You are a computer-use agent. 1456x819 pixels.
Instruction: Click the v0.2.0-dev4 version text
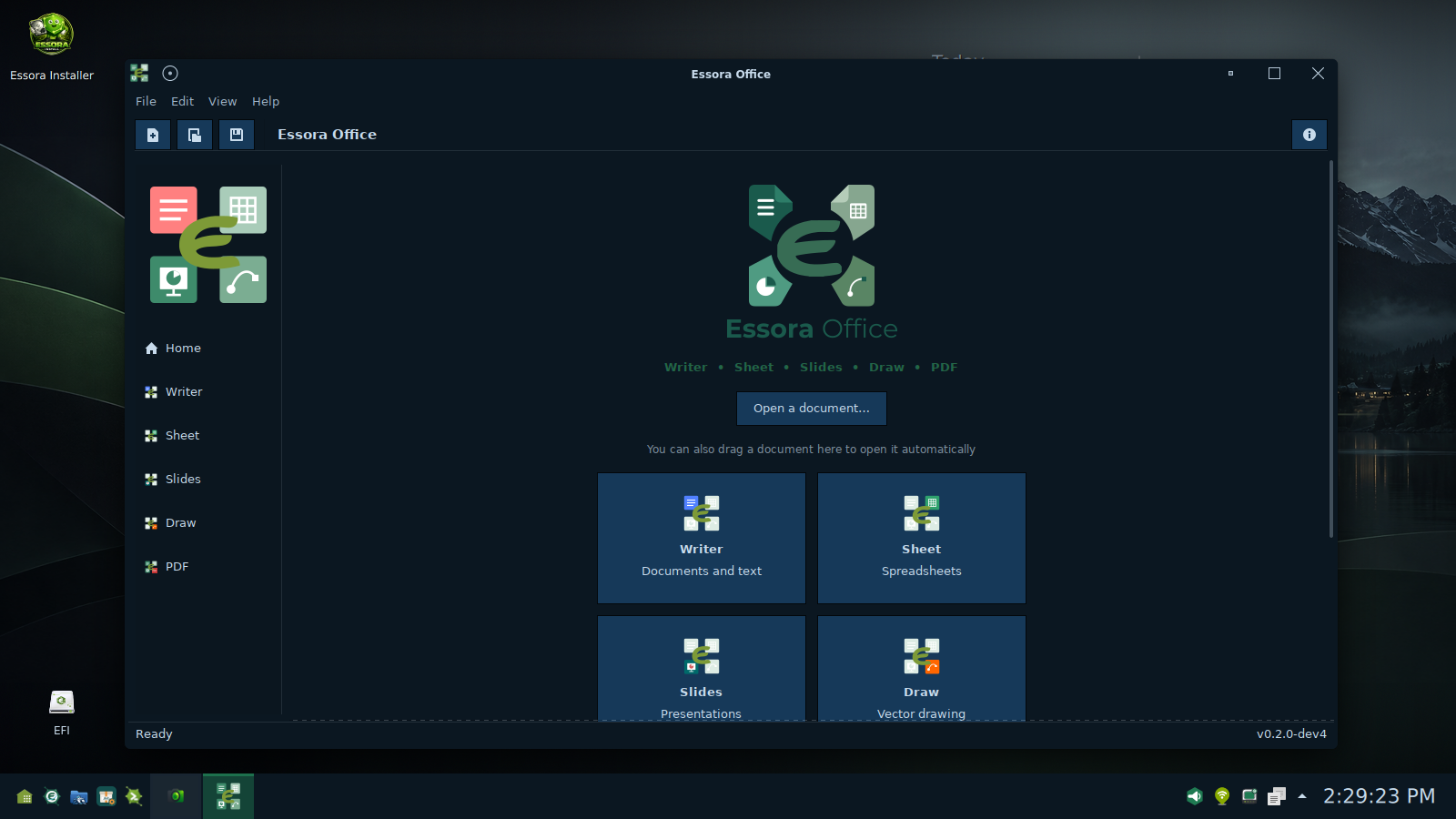[1291, 733]
